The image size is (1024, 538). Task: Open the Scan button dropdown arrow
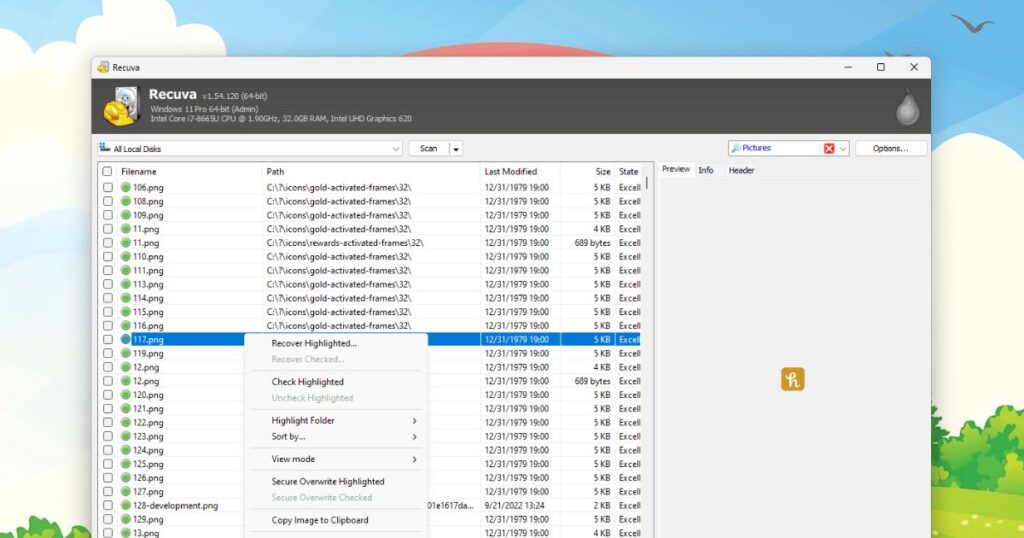pos(456,149)
